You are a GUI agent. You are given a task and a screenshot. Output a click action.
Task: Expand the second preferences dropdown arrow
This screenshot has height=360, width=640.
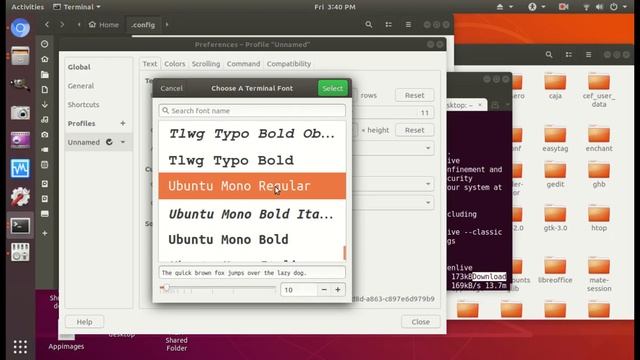click(x=428, y=184)
